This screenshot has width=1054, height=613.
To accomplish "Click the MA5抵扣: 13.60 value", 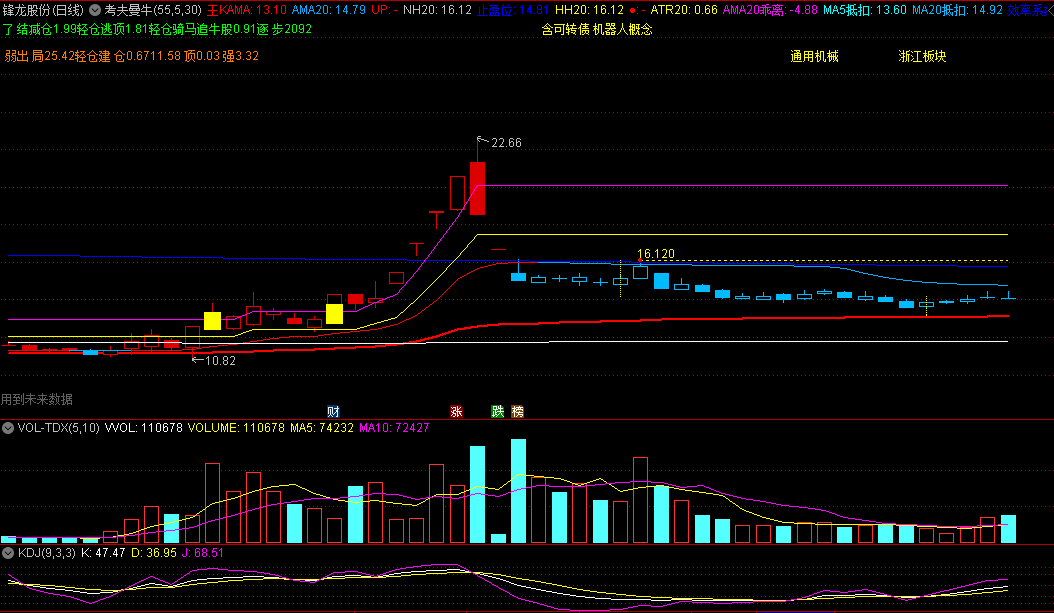I will tap(865, 10).
